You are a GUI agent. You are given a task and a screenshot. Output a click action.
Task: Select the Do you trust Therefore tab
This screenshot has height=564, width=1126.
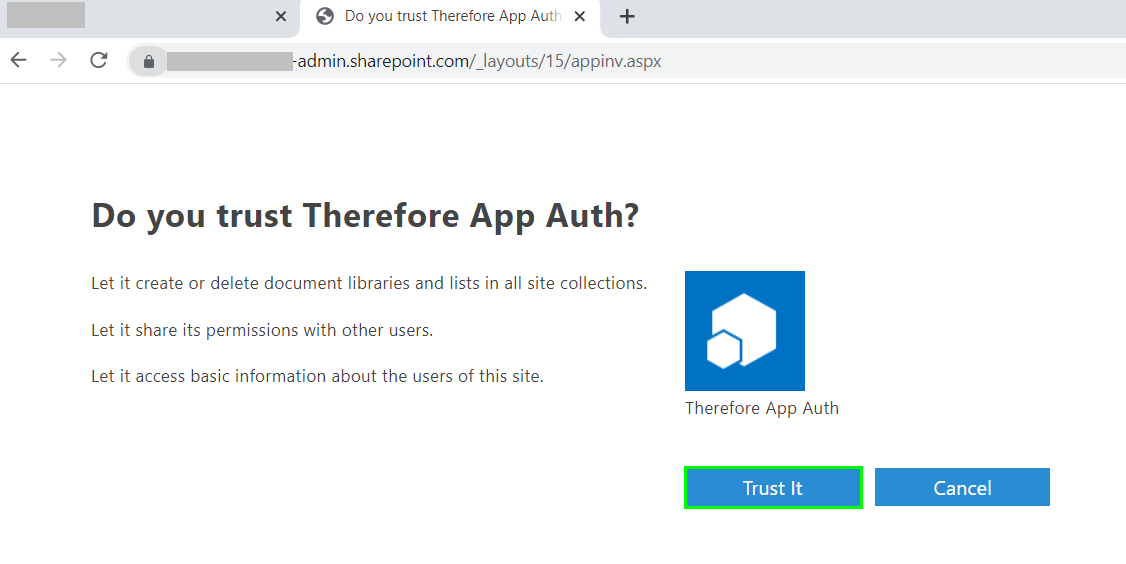452,16
